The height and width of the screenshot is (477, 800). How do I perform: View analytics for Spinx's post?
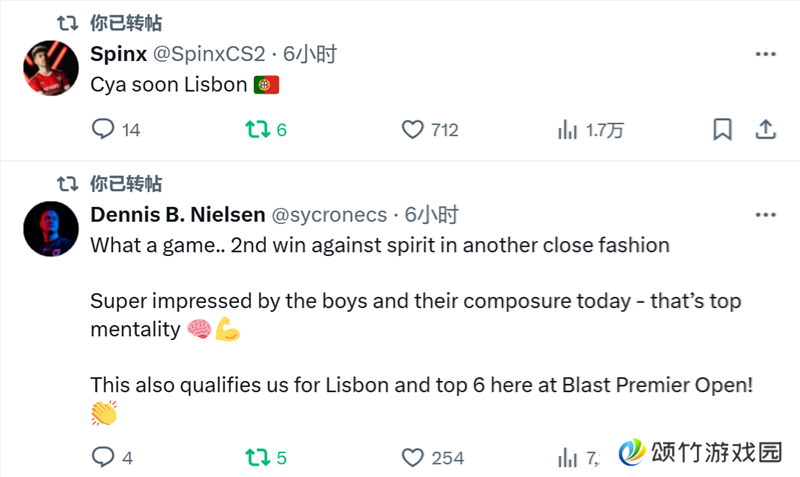[590, 130]
